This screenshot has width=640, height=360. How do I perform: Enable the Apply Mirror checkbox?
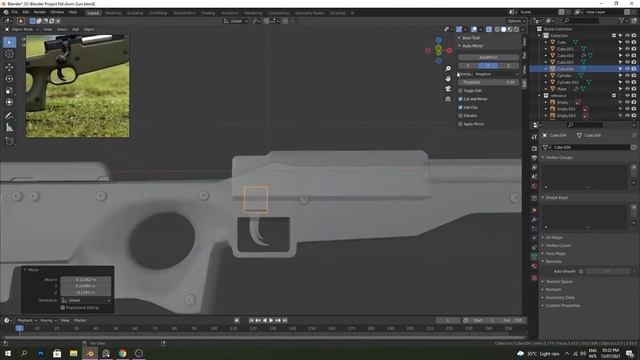(460, 124)
